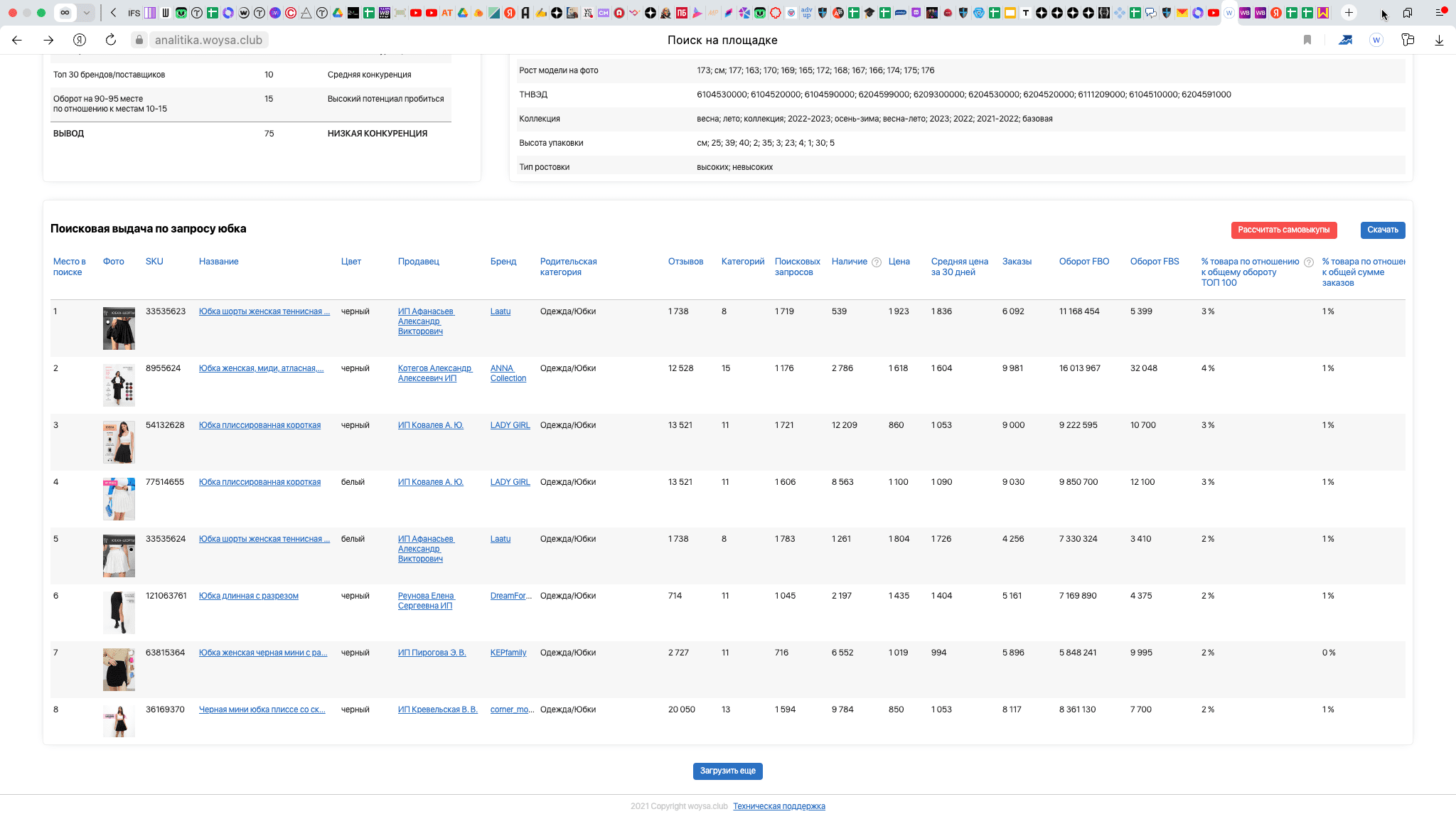
Task: Click the Загрузить еще button
Action: (x=727, y=771)
